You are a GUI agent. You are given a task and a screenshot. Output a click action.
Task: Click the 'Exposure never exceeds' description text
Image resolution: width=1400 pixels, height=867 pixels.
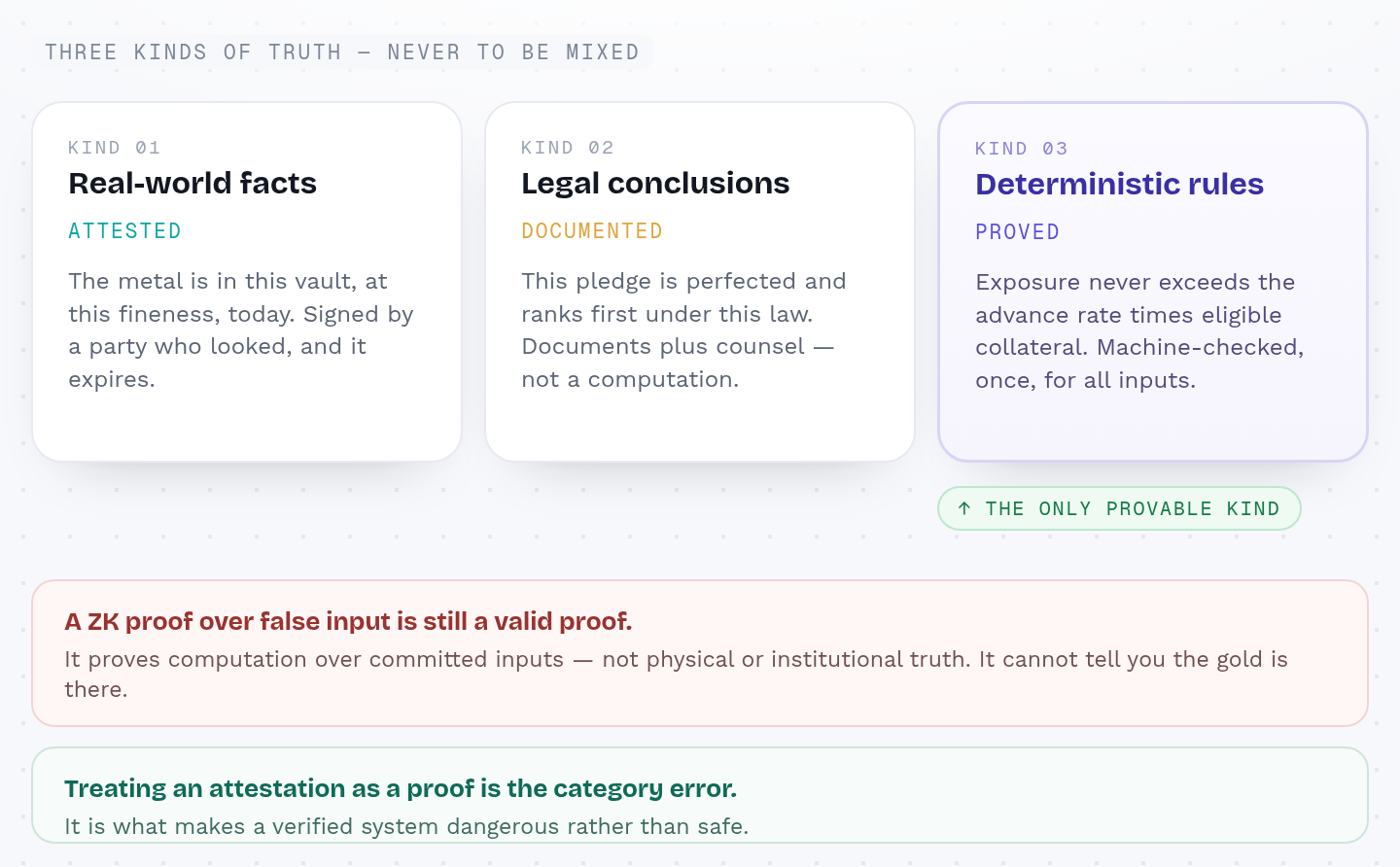[x=1139, y=331]
